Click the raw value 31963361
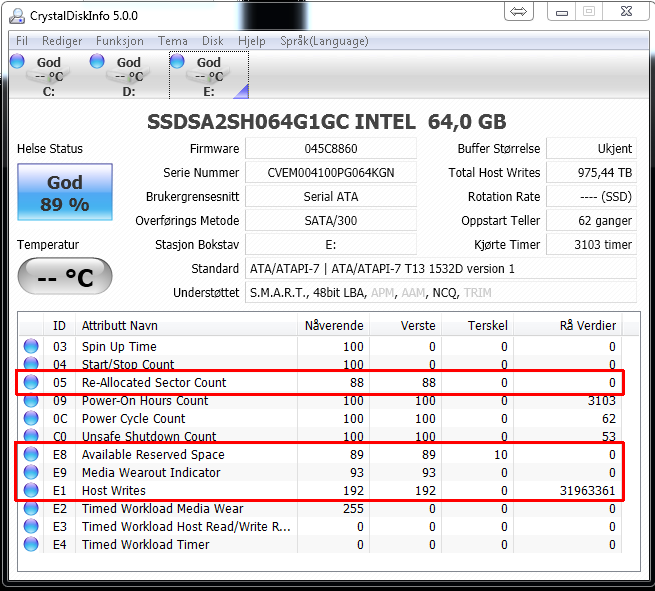655x591 pixels. click(587, 490)
